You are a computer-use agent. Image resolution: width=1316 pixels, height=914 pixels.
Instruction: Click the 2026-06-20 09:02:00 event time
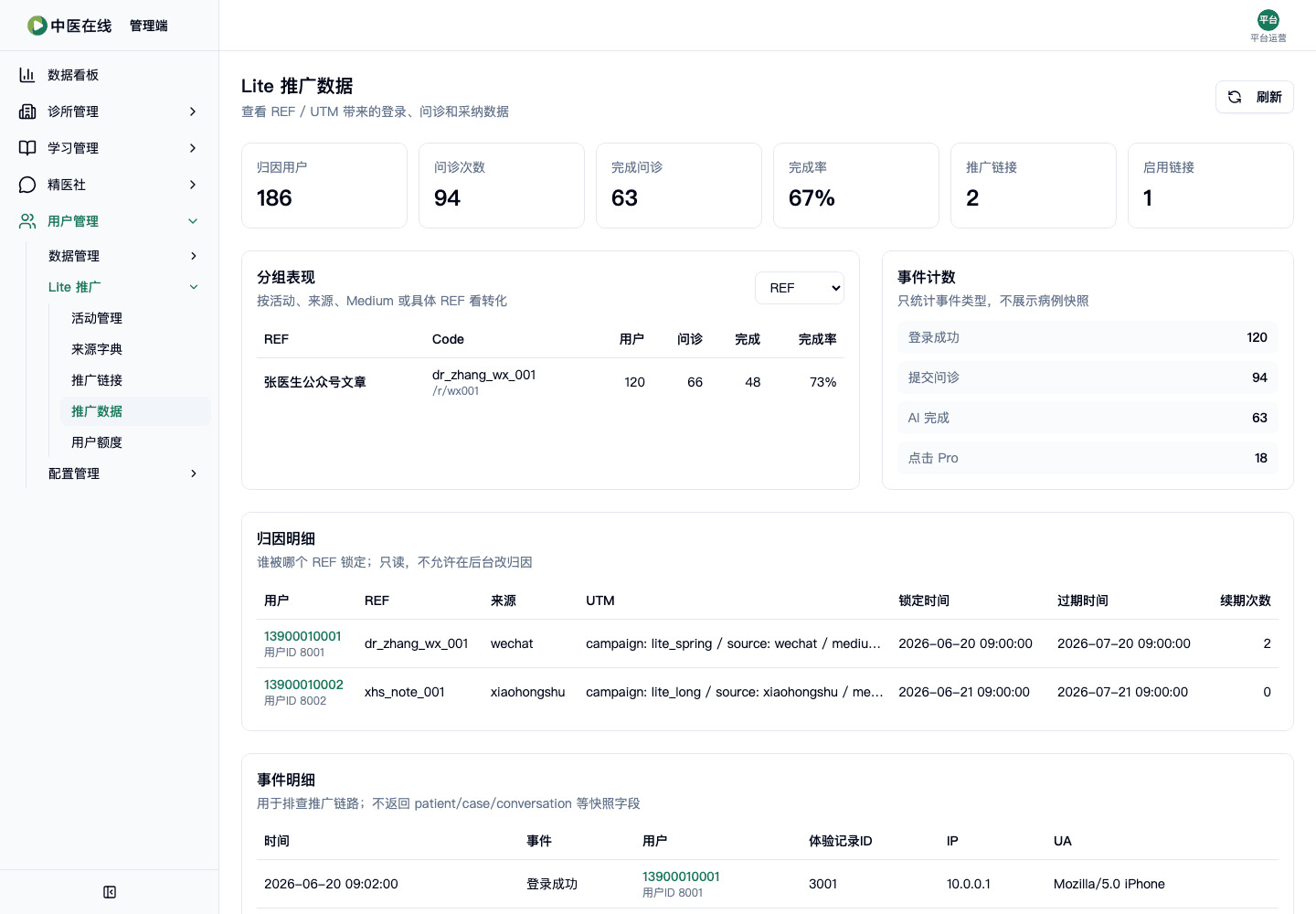click(331, 884)
